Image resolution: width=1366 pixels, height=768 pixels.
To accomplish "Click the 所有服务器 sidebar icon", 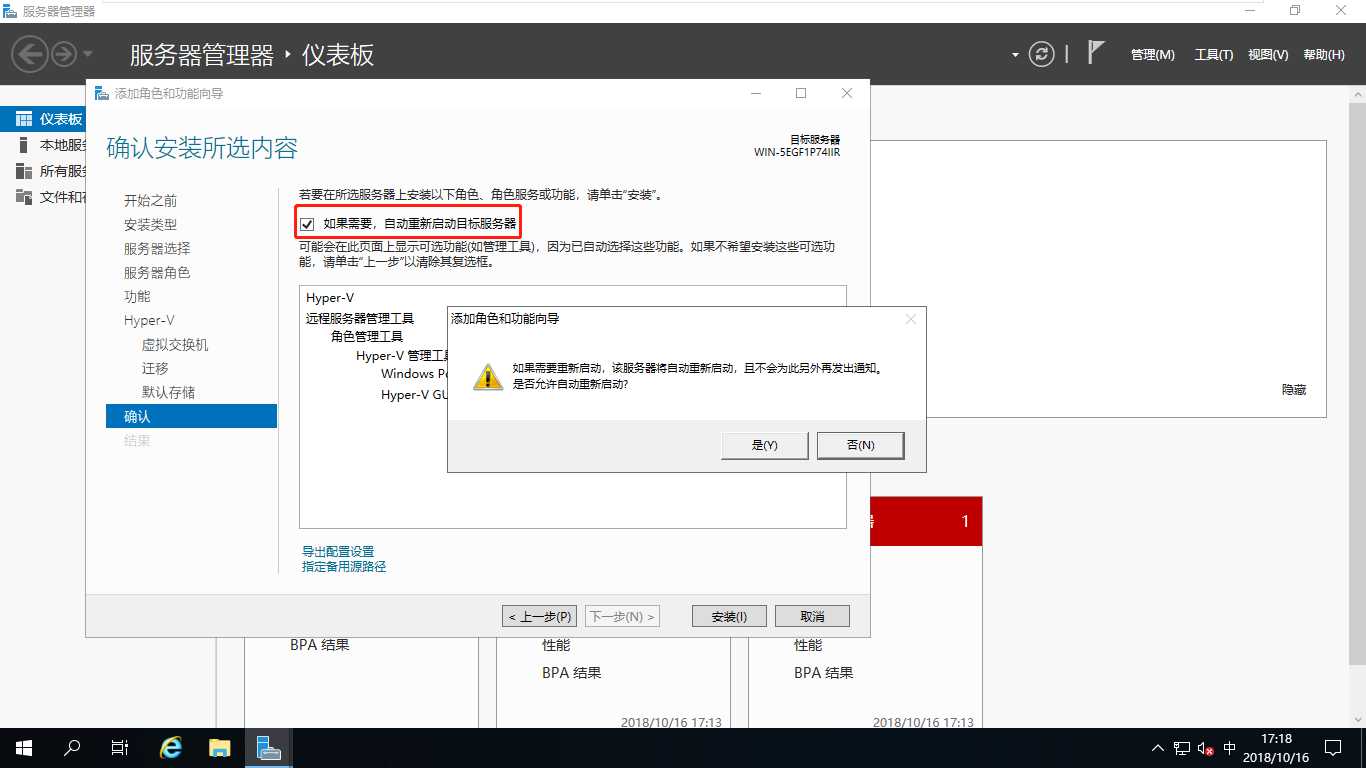I will [x=24, y=171].
